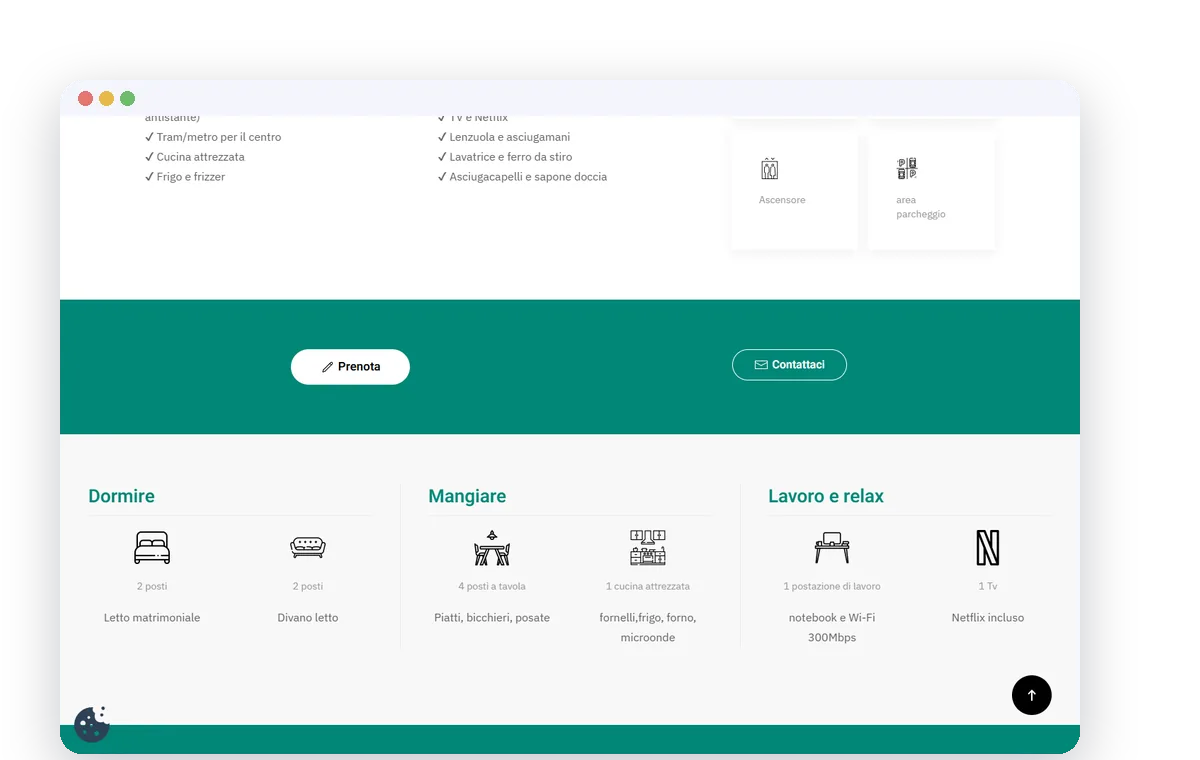Viewport: 1200px width, 760px height.
Task: Select the parking area icon
Action: [907, 169]
